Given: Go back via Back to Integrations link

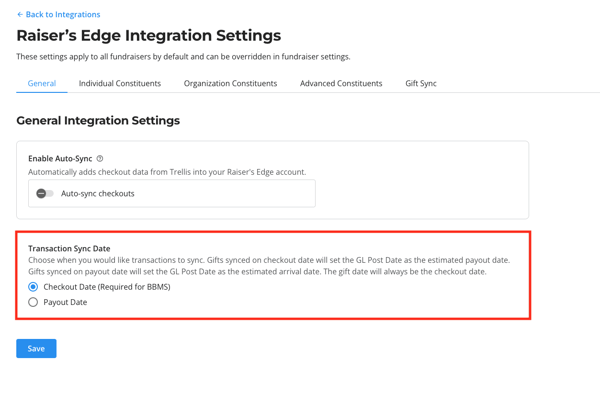Looking at the screenshot, I should (x=59, y=15).
